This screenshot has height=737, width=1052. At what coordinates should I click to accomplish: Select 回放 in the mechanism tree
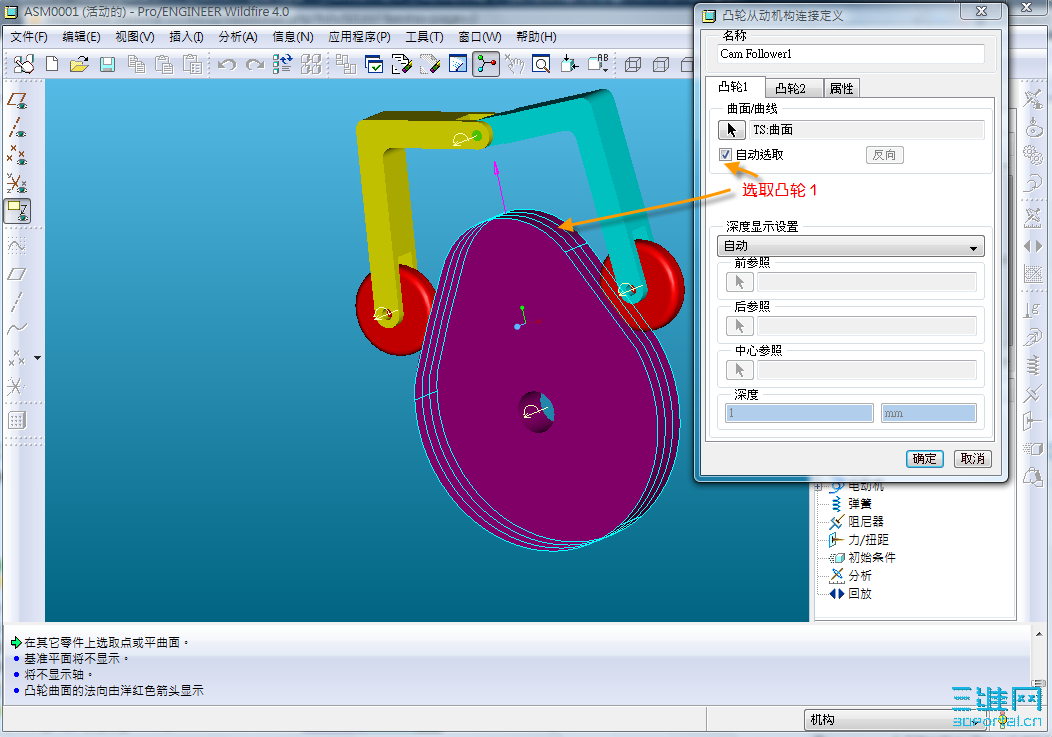[859, 593]
